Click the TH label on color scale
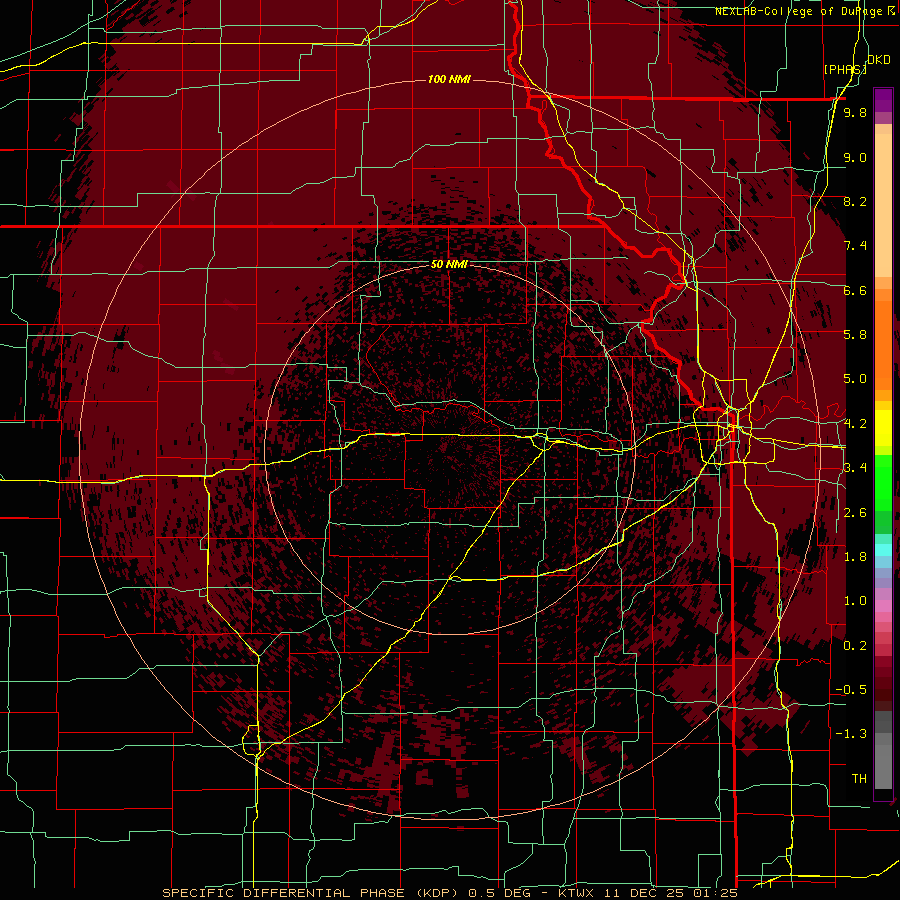 [x=859, y=779]
